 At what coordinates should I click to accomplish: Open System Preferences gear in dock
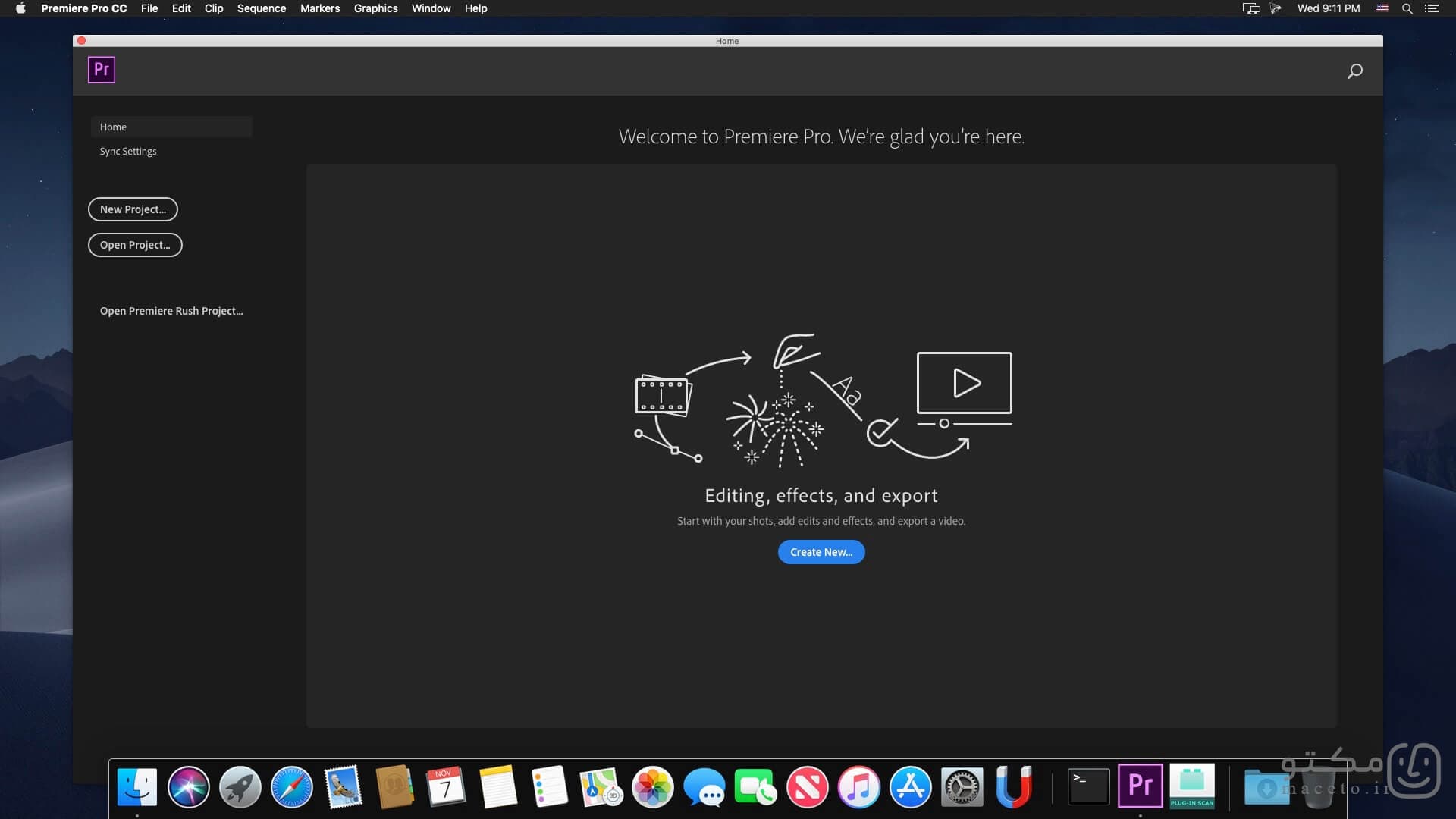pyautogui.click(x=962, y=786)
